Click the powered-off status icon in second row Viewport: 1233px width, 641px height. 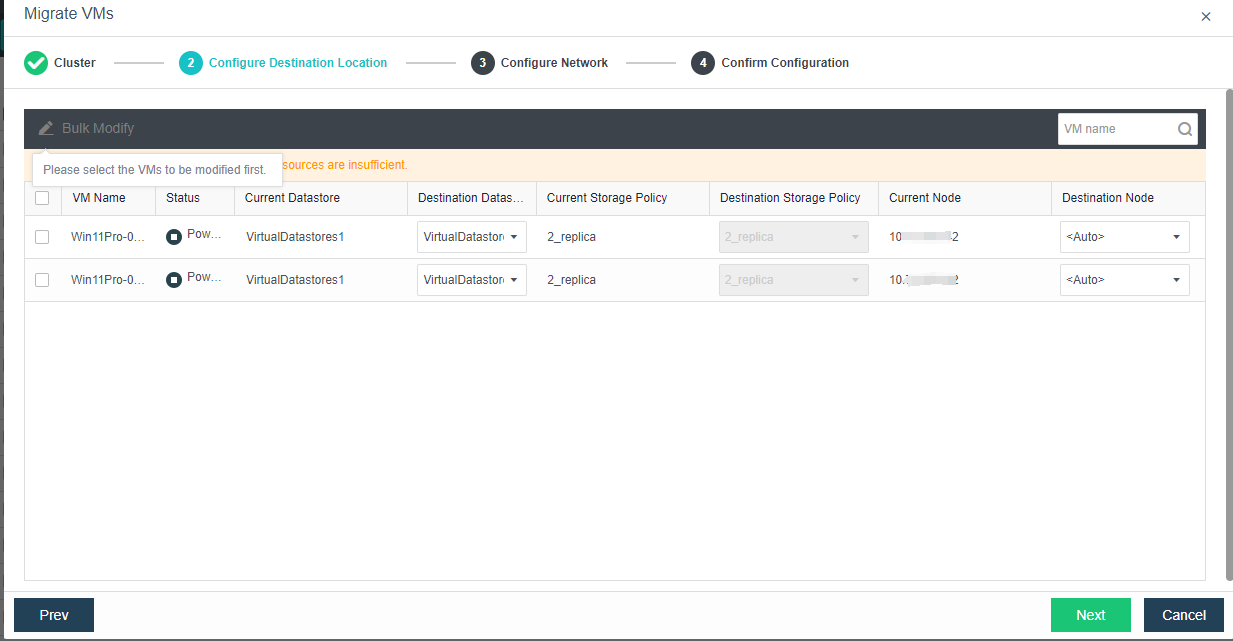click(x=174, y=280)
